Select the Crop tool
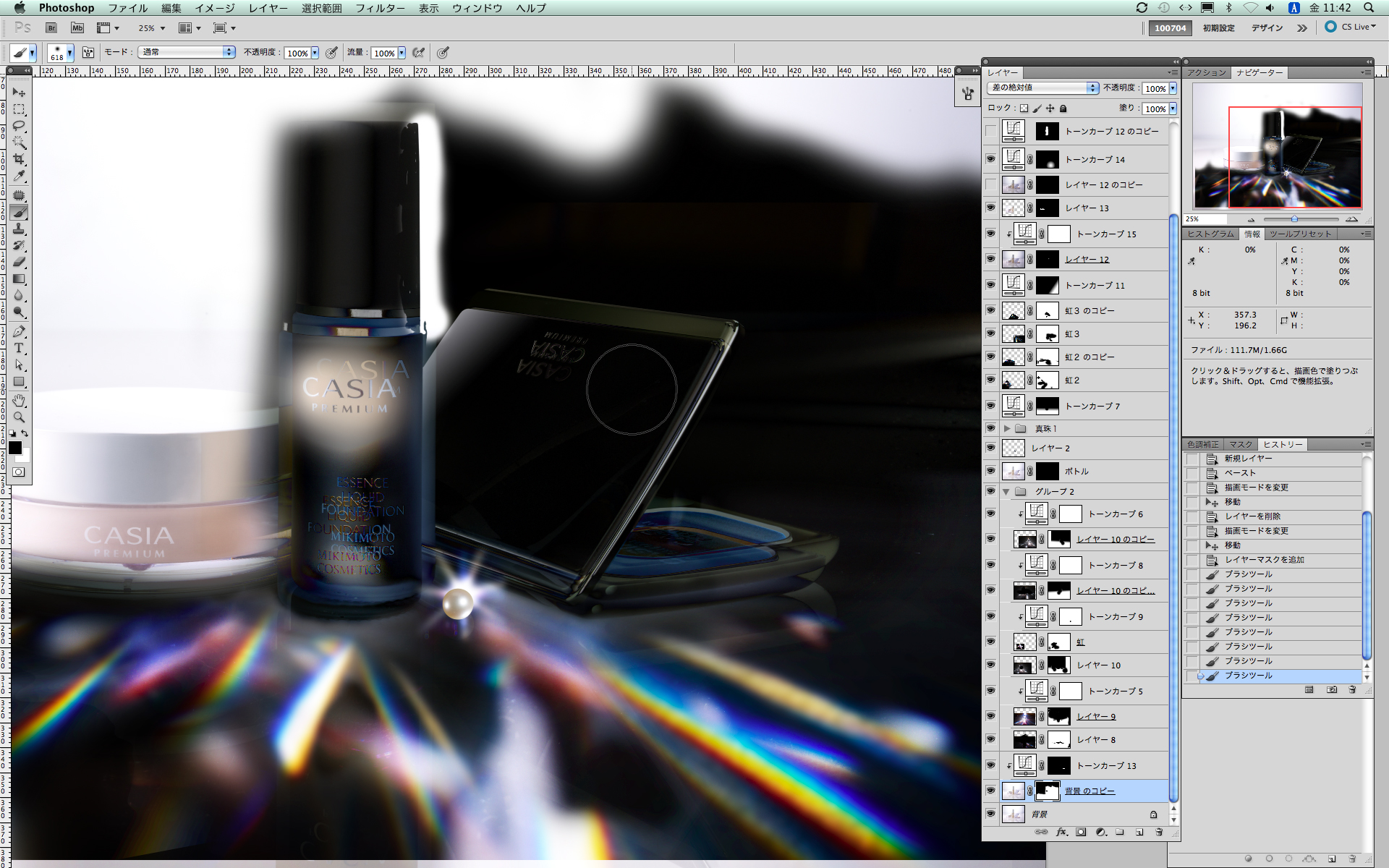This screenshot has height=868, width=1389. 19,159
